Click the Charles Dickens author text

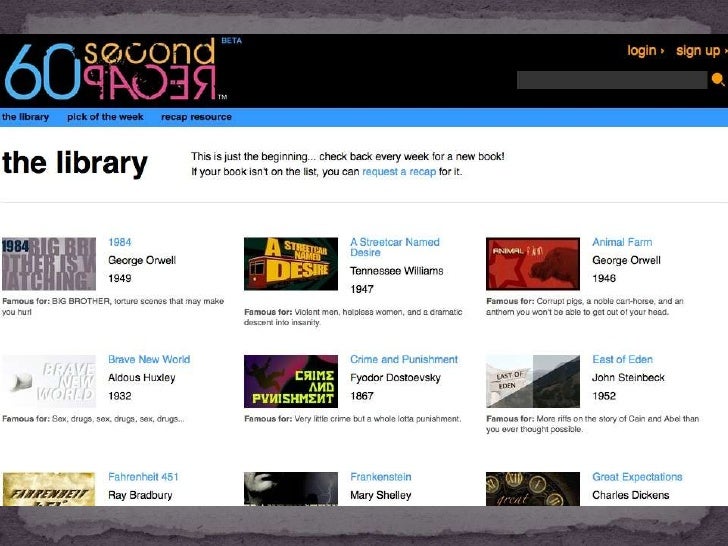(630, 495)
